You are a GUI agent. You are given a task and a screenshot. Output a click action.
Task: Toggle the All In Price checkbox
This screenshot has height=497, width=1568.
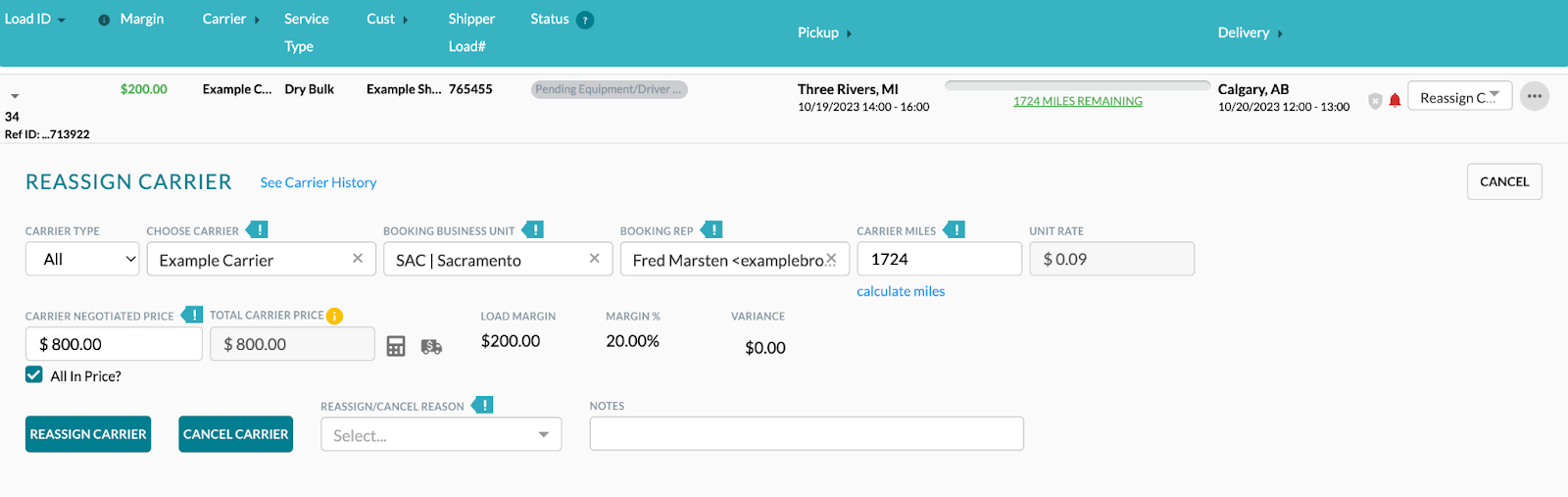(x=34, y=374)
